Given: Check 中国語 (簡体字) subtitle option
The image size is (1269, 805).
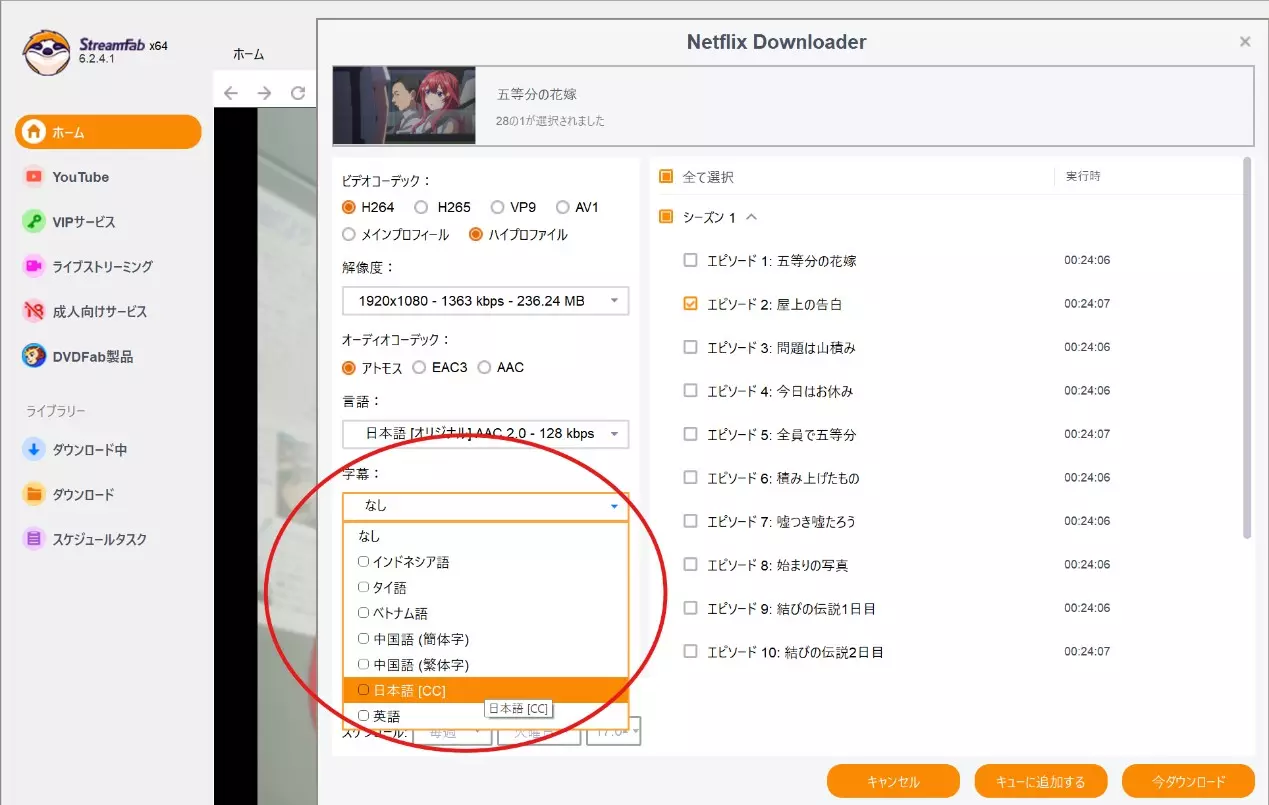Looking at the screenshot, I should click(364, 639).
